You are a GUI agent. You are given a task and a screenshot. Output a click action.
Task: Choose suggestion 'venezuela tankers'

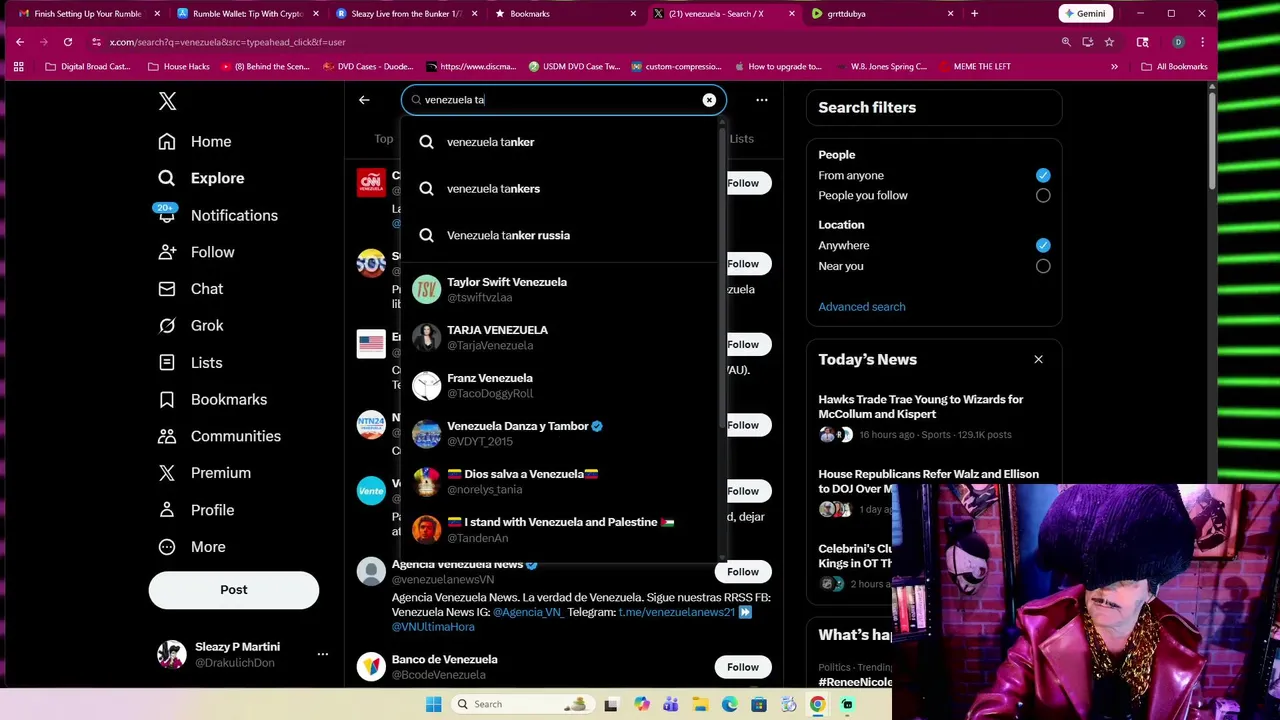(x=560, y=189)
